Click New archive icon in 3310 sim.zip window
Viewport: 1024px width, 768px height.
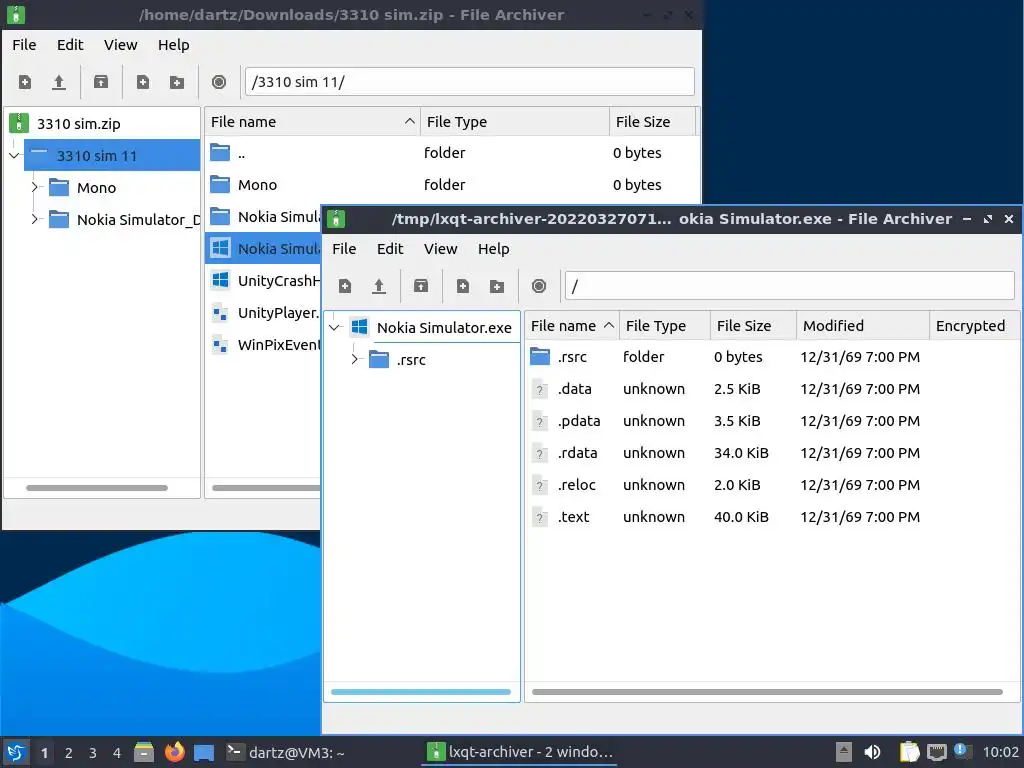25,82
